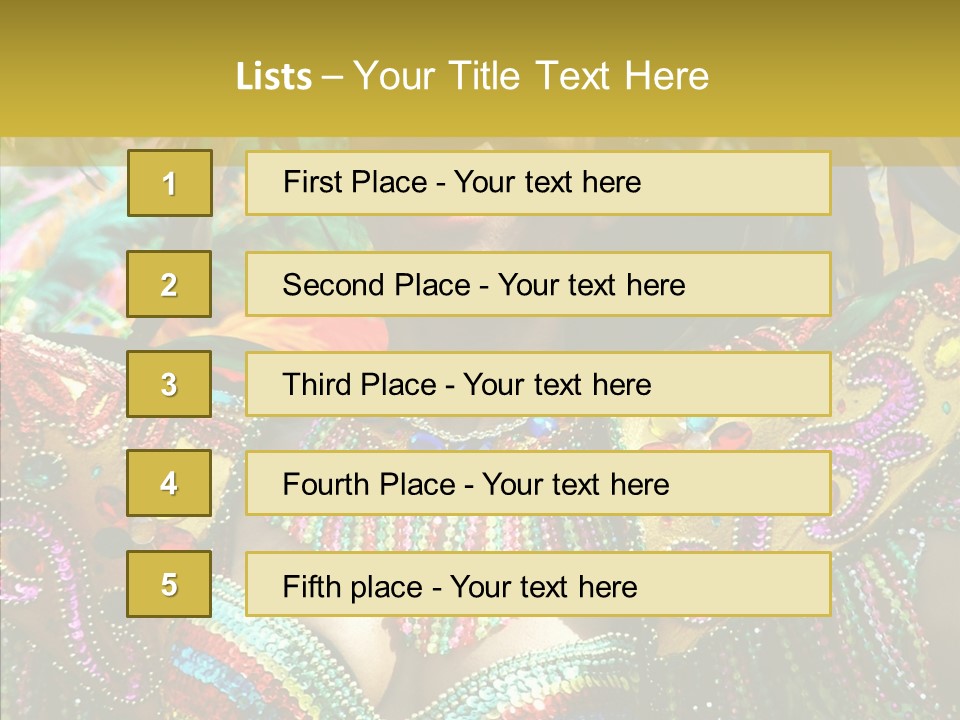This screenshot has height=720, width=960.
Task: Select the number 4 gold box
Action: tap(169, 484)
